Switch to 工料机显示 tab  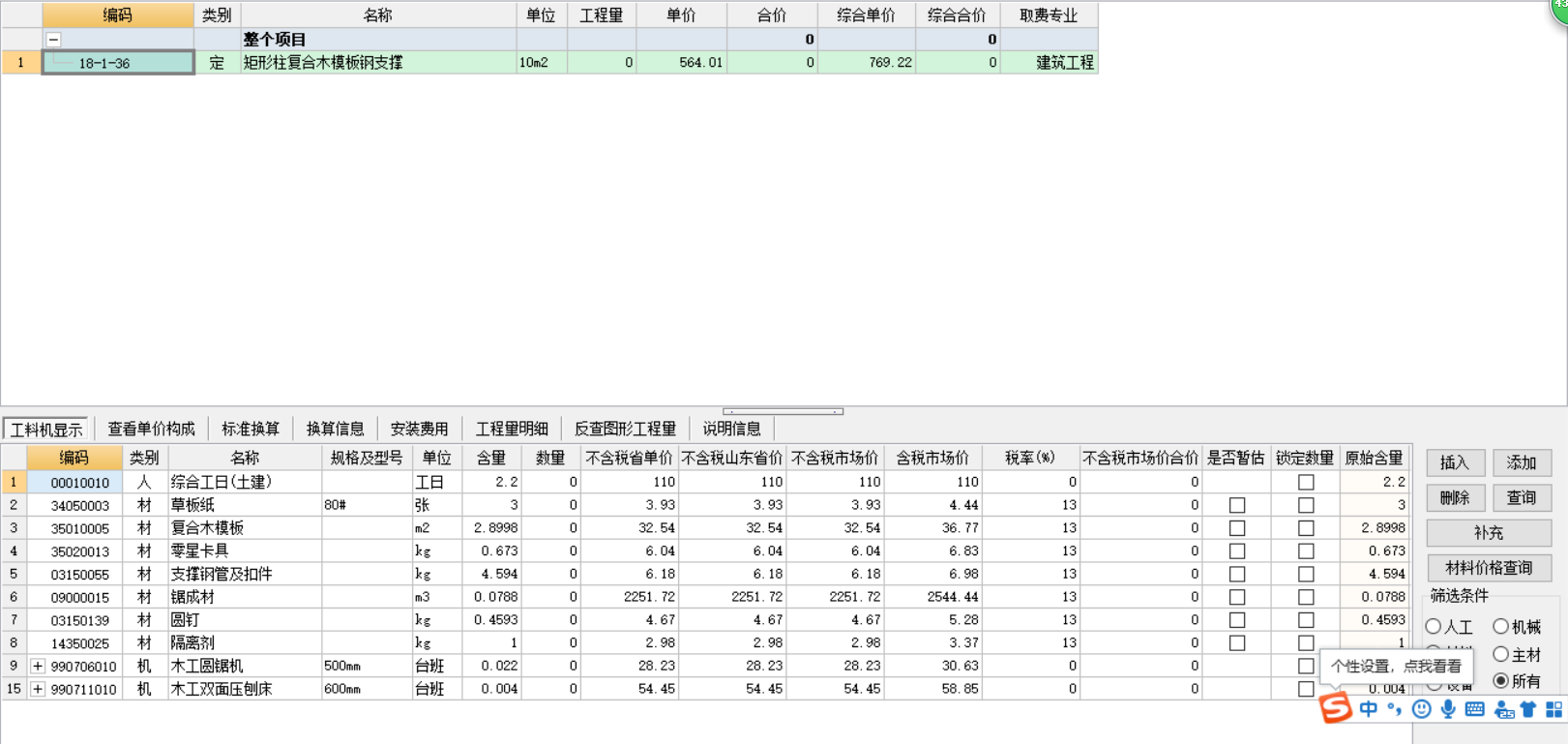(x=46, y=429)
